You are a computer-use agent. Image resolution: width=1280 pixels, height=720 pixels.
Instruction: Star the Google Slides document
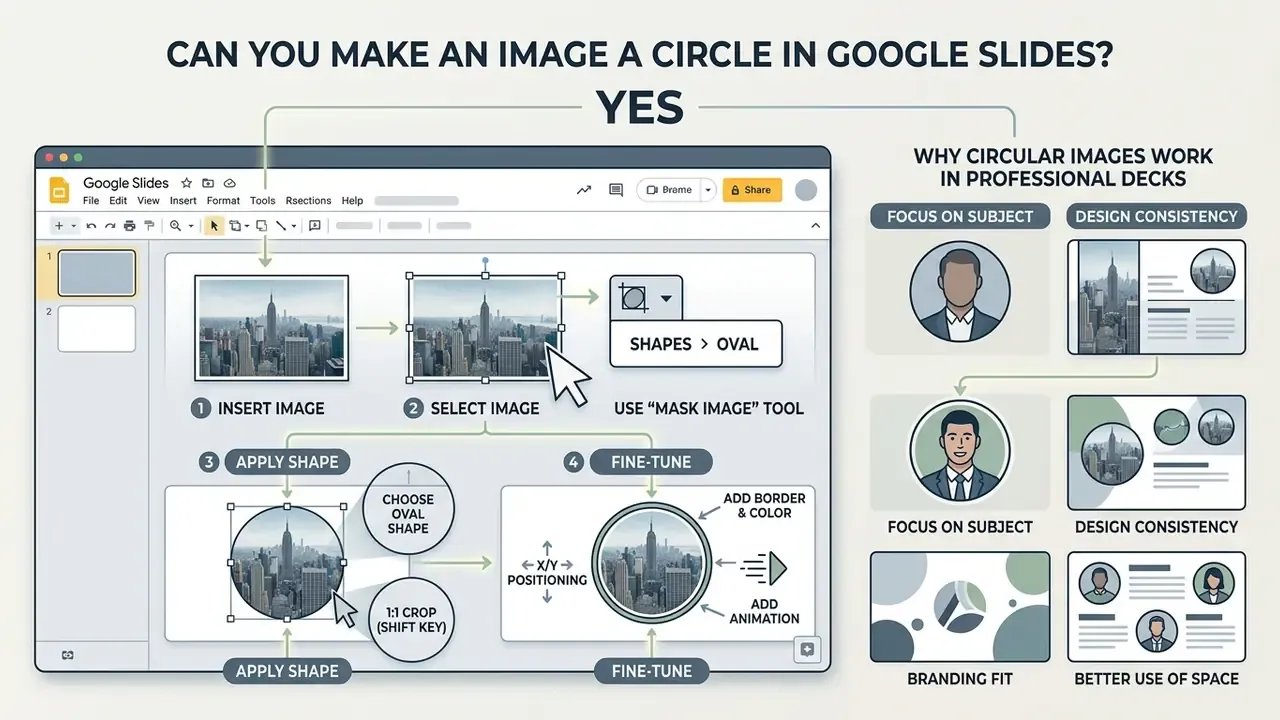tap(187, 184)
